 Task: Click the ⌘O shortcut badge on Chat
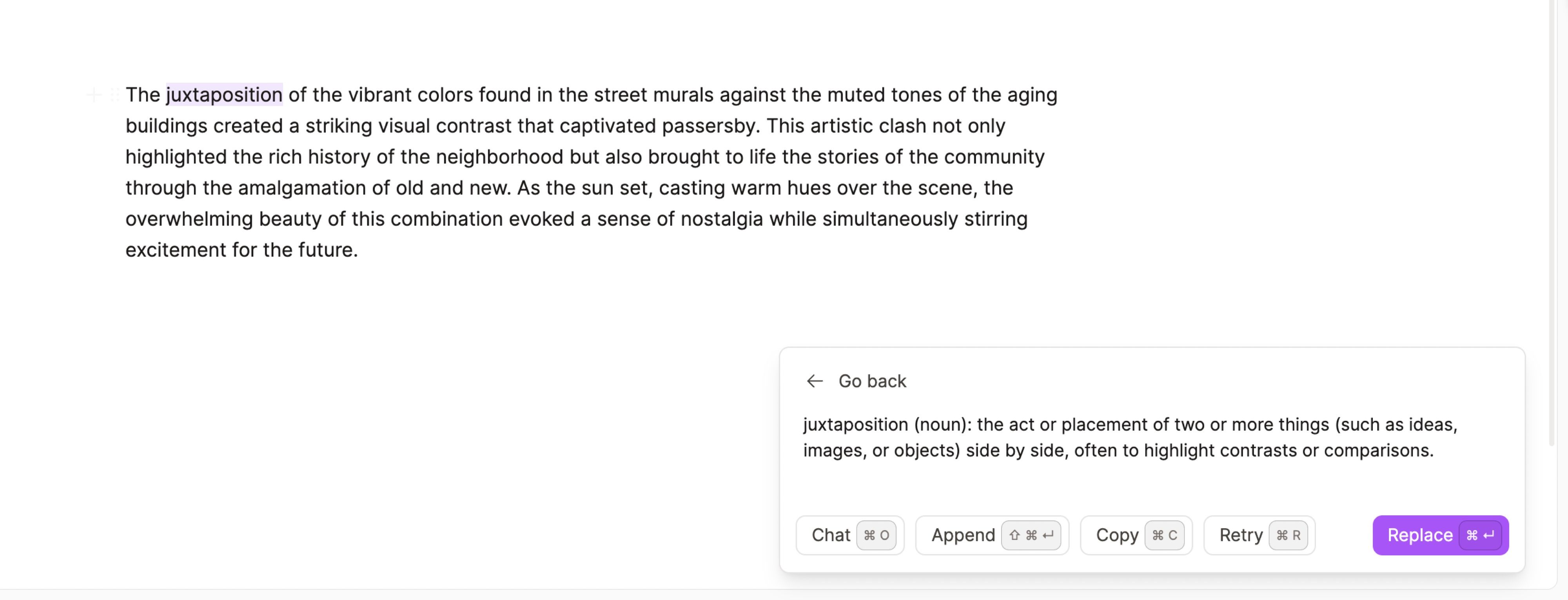point(876,535)
